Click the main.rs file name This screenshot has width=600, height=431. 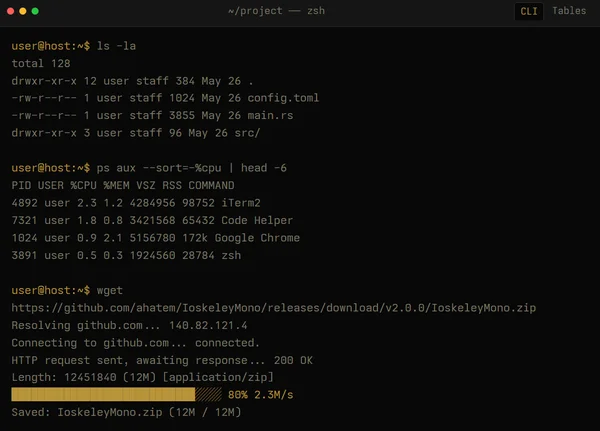(270, 115)
